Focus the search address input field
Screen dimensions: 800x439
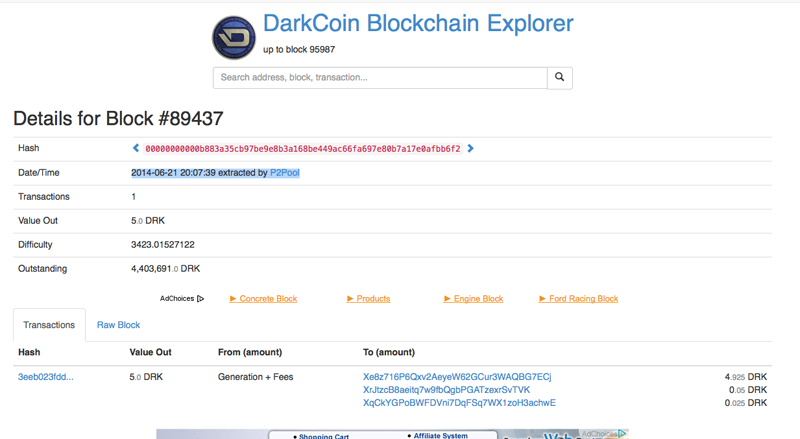pyautogui.click(x=380, y=78)
